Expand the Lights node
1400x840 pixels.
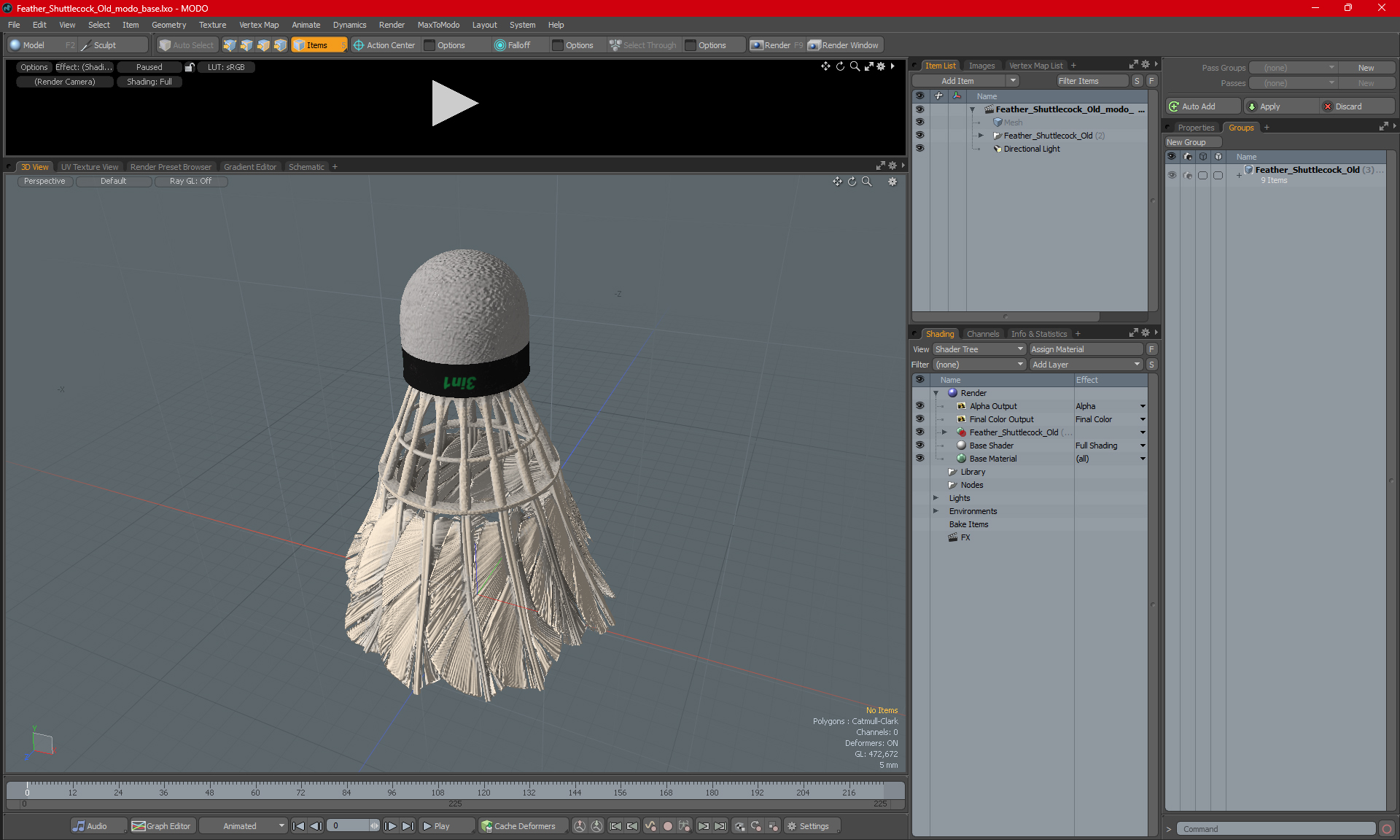(936, 498)
